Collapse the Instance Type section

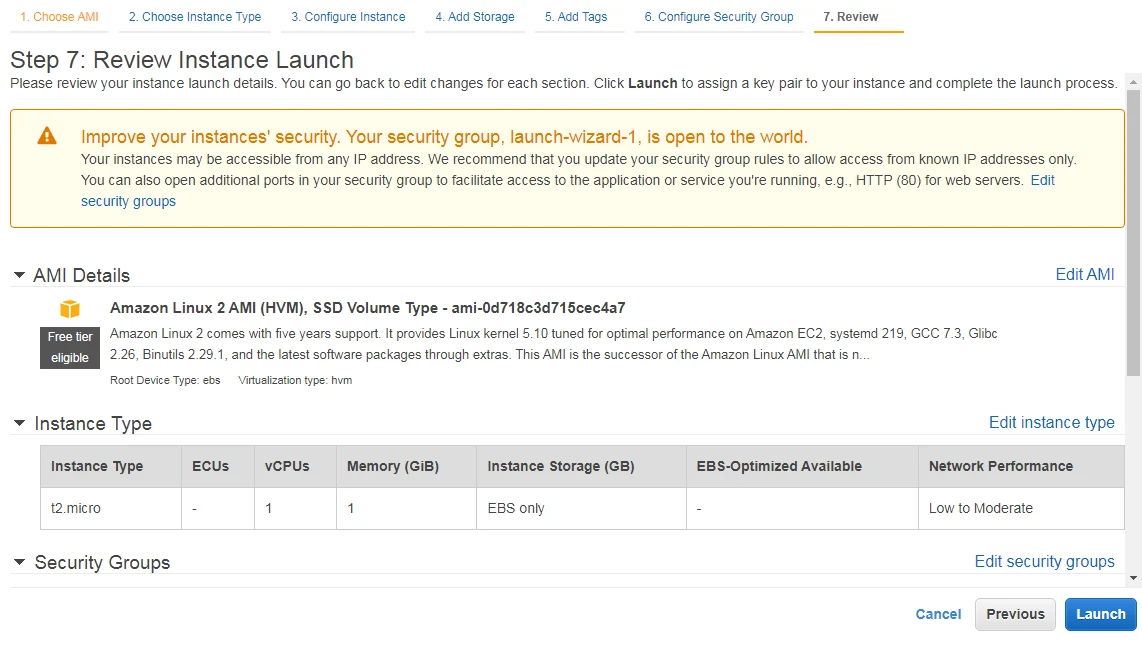coord(19,423)
